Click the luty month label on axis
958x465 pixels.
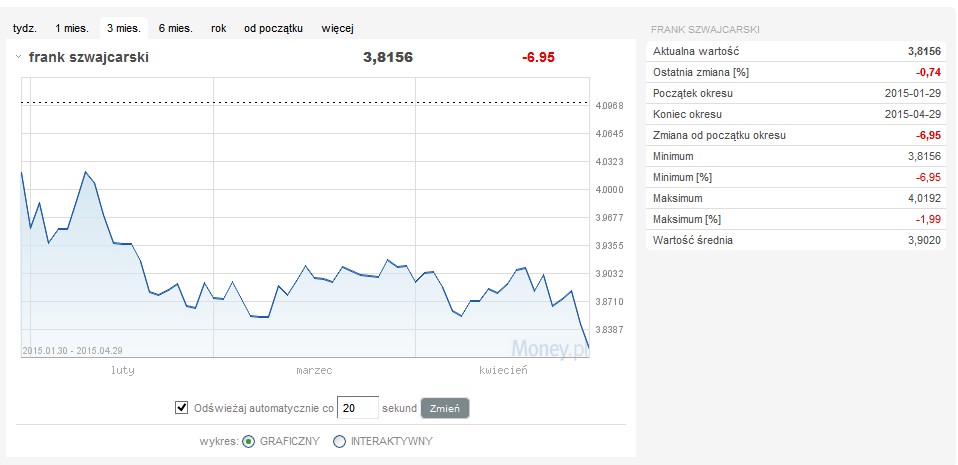click(122, 370)
